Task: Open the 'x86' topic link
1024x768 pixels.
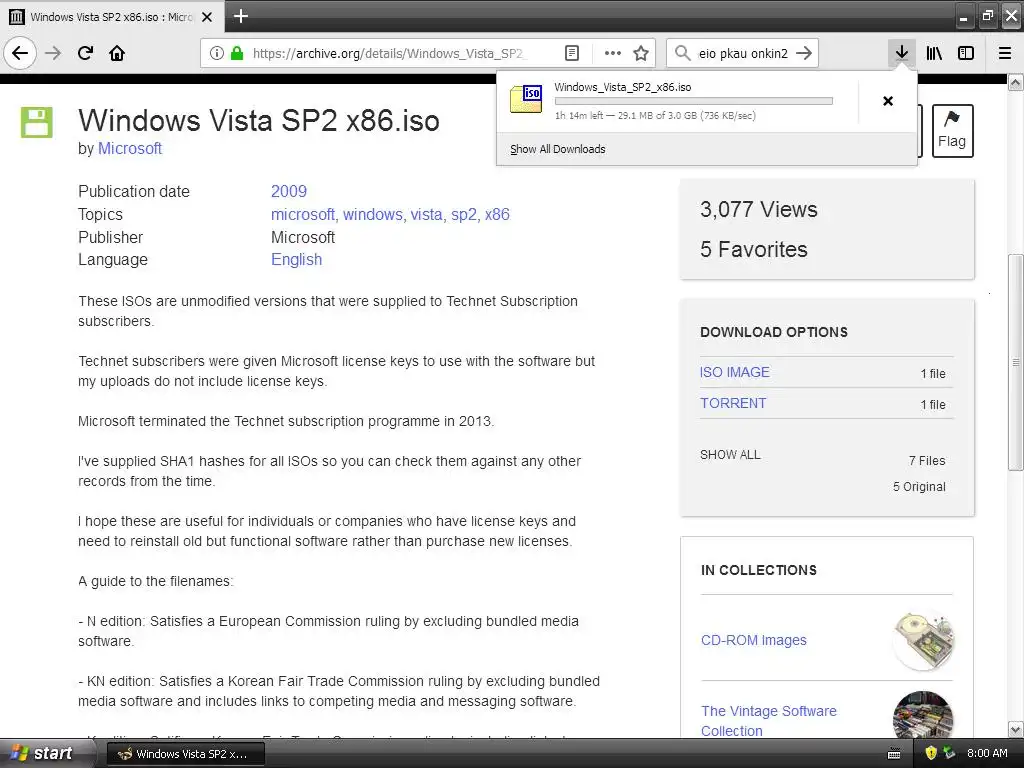Action: pos(497,214)
